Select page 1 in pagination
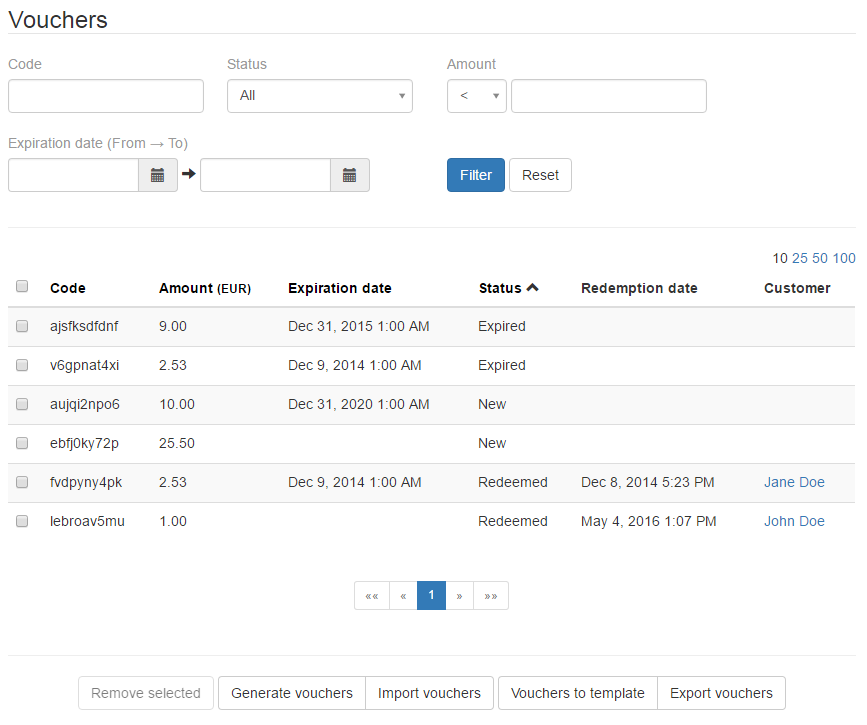Image resolution: width=867 pixels, height=725 pixels. pos(431,596)
